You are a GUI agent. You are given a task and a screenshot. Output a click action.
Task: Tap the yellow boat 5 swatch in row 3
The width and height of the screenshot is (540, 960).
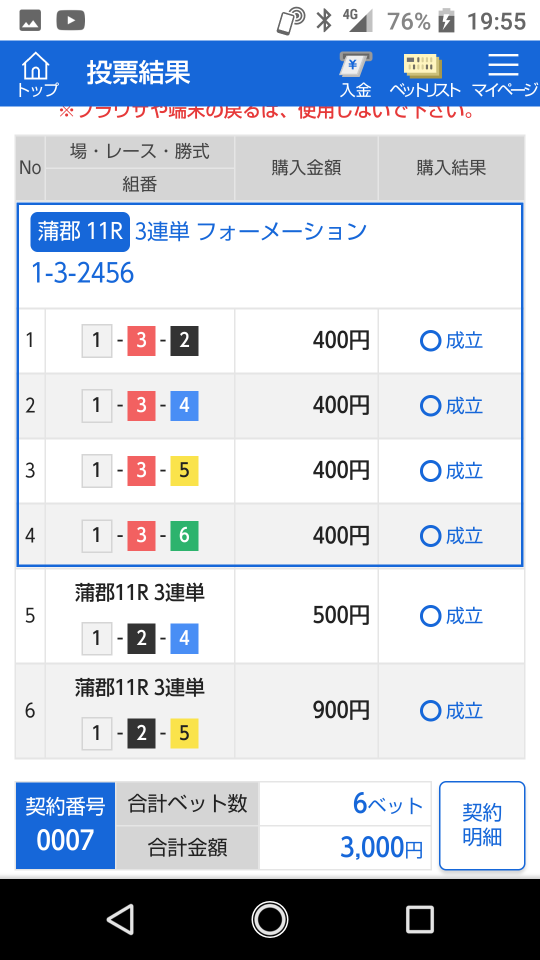pyautogui.click(x=184, y=471)
